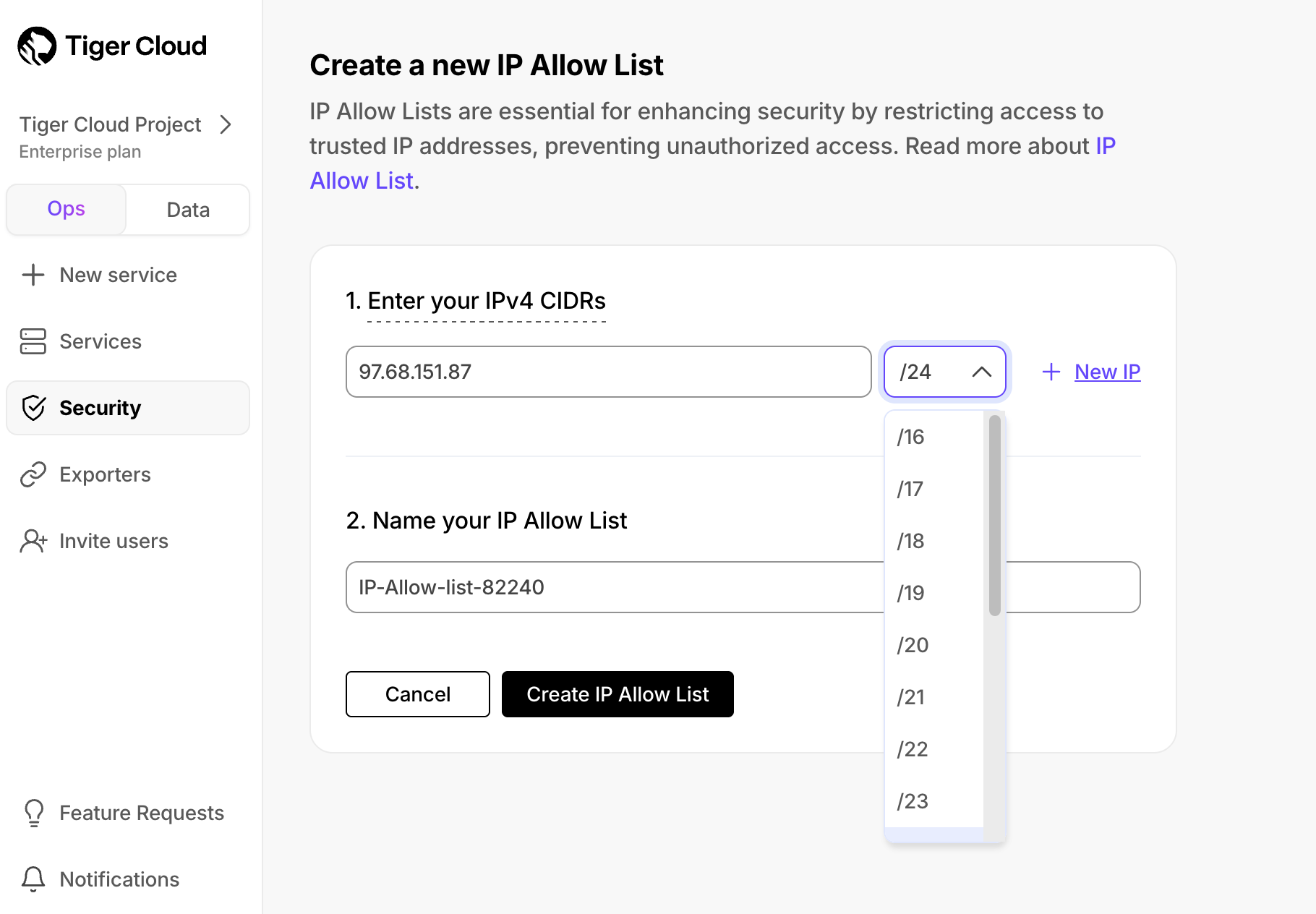Image resolution: width=1316 pixels, height=914 pixels.
Task: Click the Cancel button
Action: tap(418, 694)
